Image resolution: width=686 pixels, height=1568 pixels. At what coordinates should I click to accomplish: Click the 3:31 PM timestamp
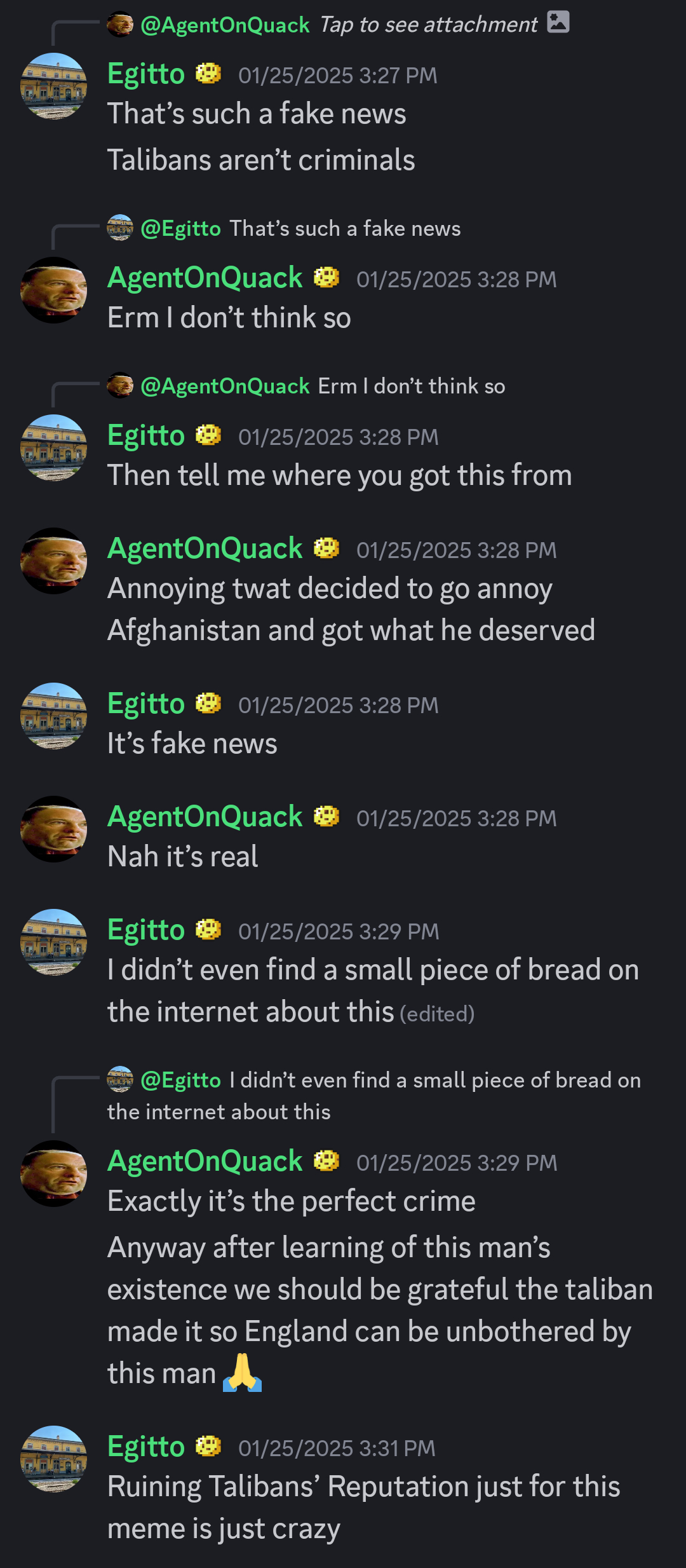pos(337,1449)
